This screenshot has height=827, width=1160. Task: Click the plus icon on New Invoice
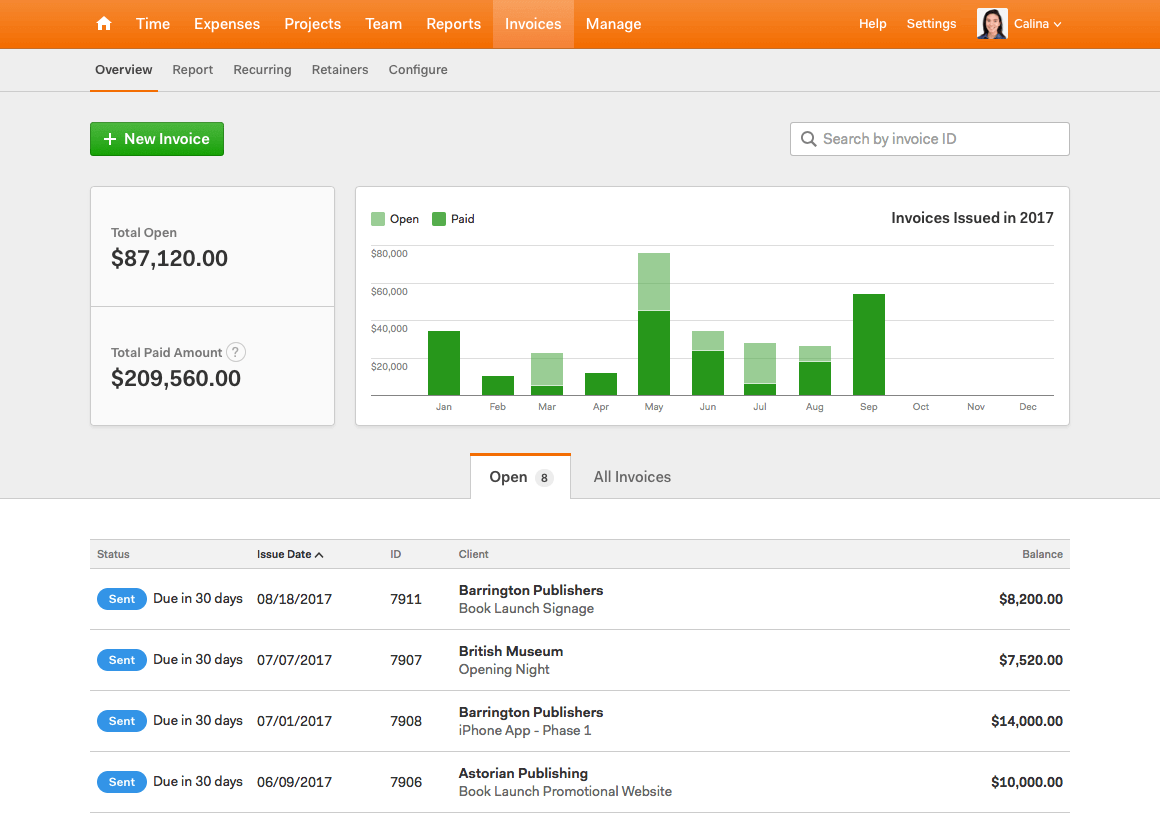point(110,139)
